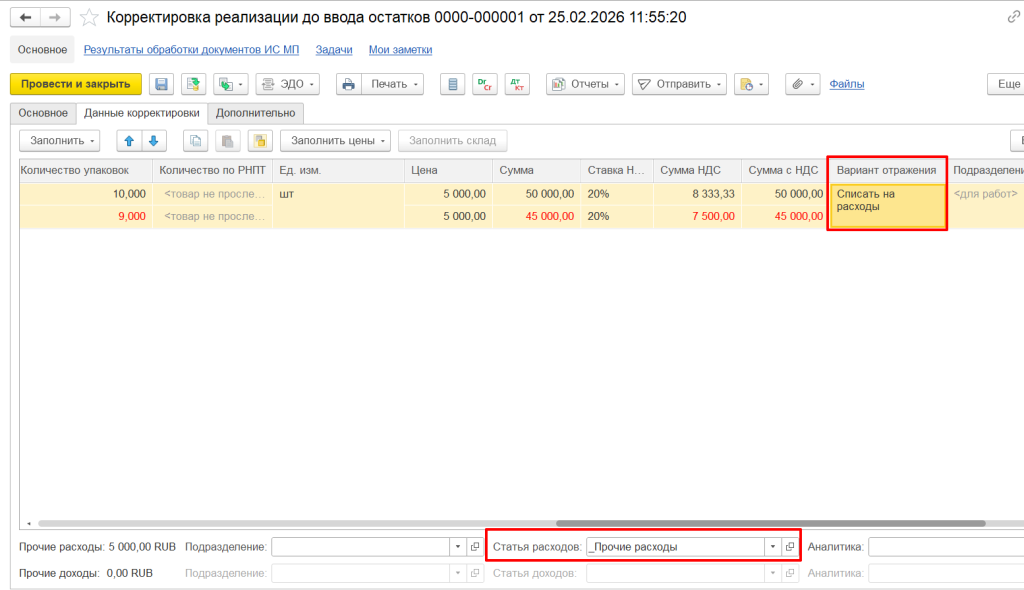Switch to the Дополнительно tab
Viewport: 1024px width, 590px height.
click(x=255, y=113)
